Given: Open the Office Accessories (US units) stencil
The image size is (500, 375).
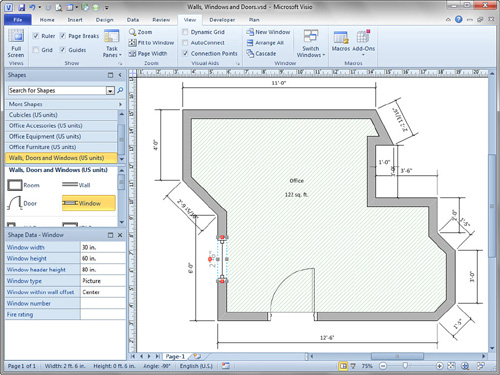Looking at the screenshot, I should pyautogui.click(x=61, y=126).
